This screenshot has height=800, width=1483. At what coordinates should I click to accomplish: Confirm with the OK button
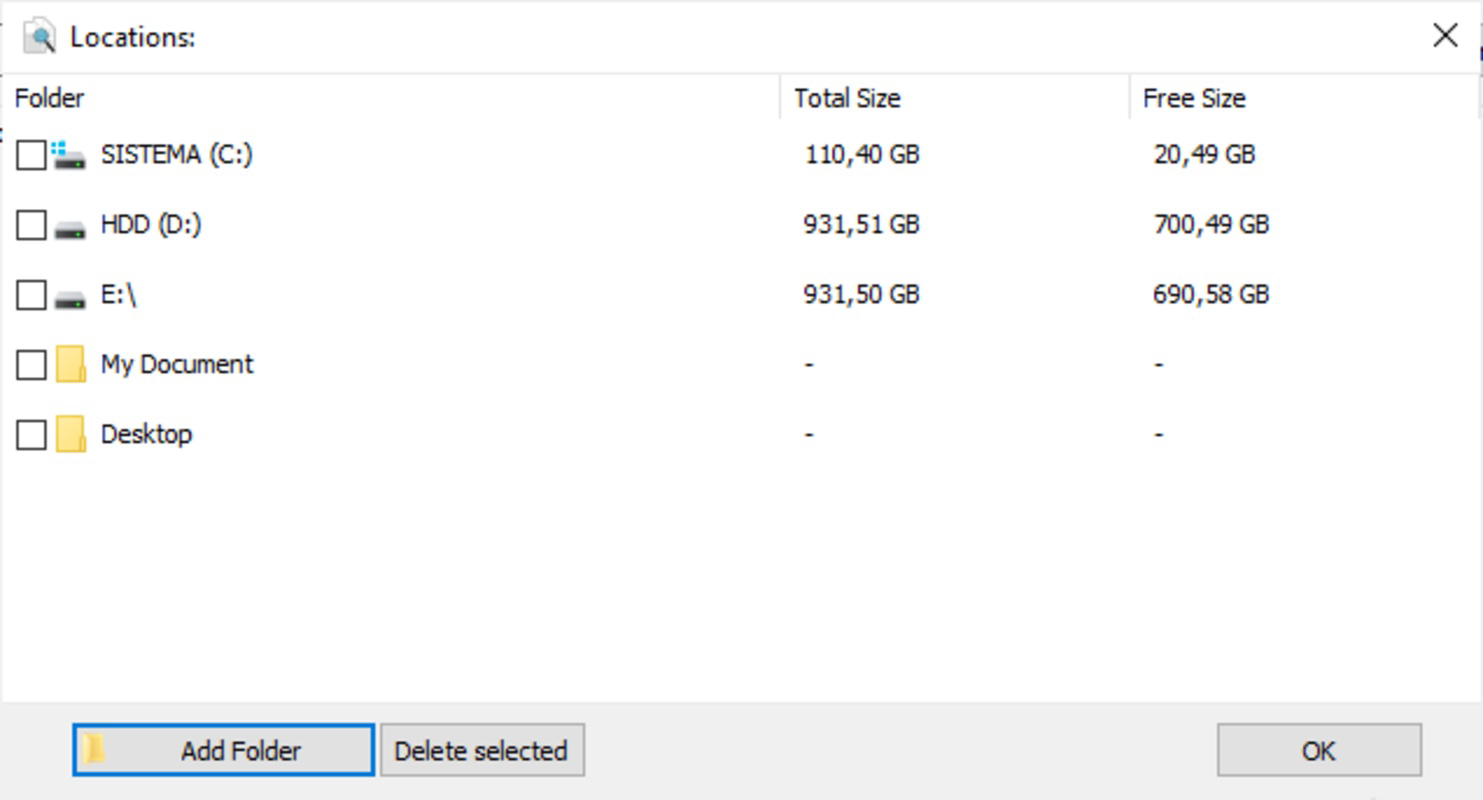click(x=1319, y=750)
